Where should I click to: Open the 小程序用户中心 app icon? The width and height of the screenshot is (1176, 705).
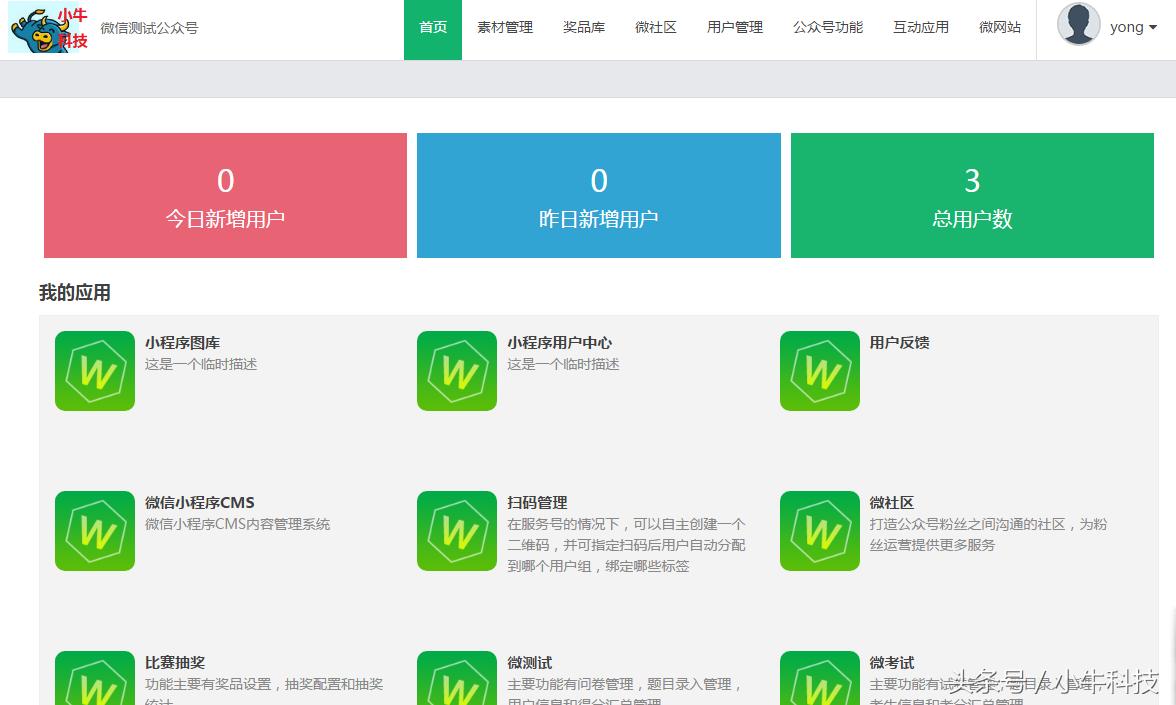(456, 370)
